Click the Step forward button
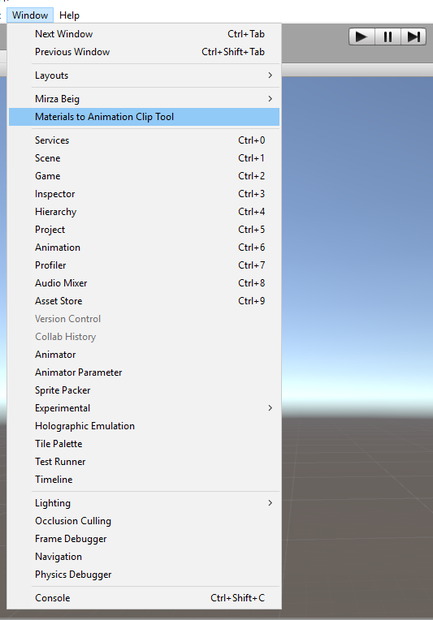 (x=414, y=37)
